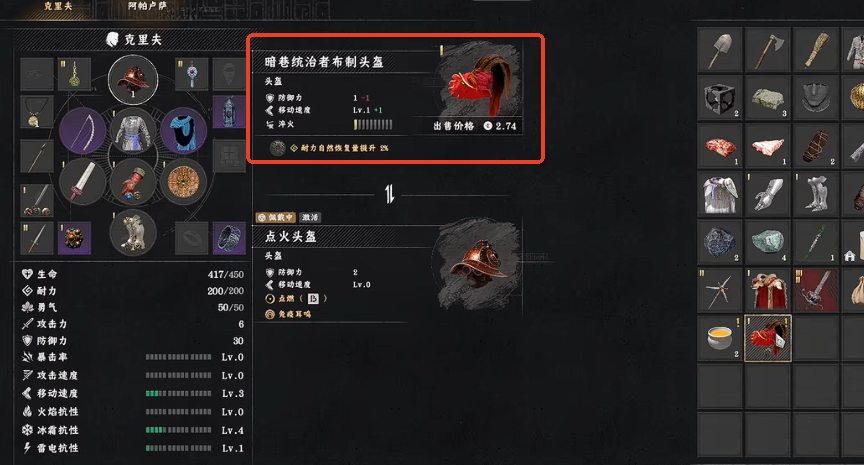Image resolution: width=864 pixels, height=465 pixels.
Task: Click the sword weapon slot
Action: tap(83, 182)
